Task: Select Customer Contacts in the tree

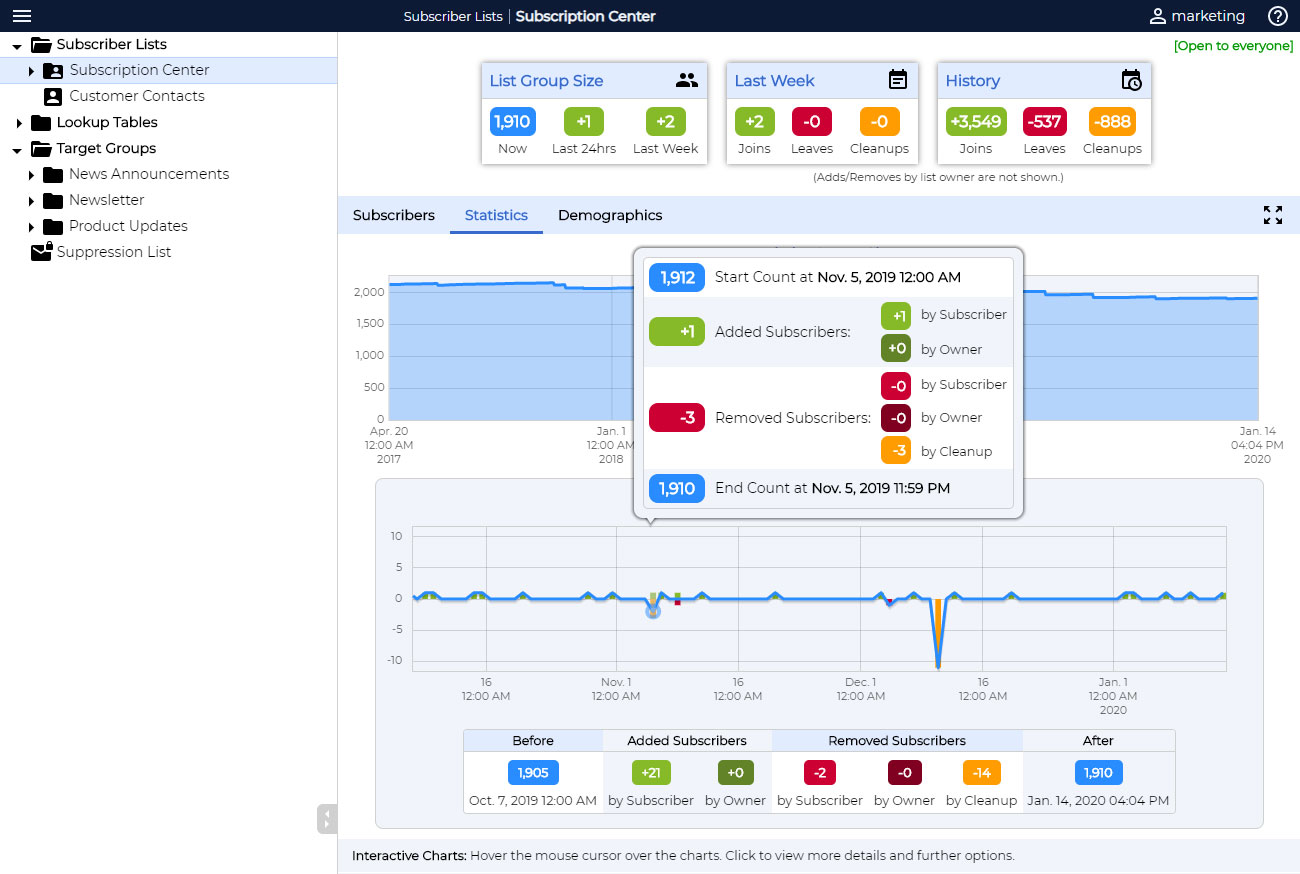Action: click(x=137, y=96)
